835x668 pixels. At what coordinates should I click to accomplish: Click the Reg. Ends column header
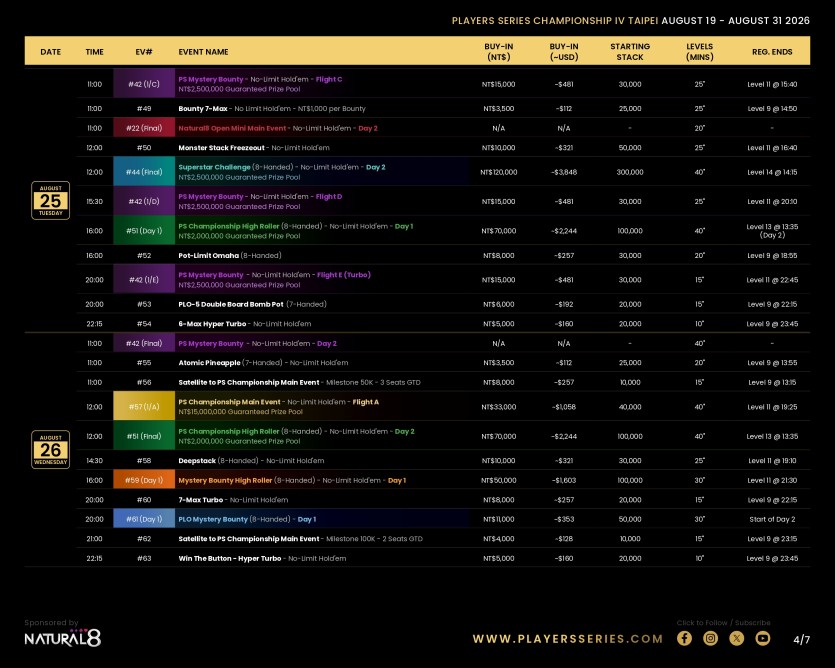pyautogui.click(x=772, y=52)
